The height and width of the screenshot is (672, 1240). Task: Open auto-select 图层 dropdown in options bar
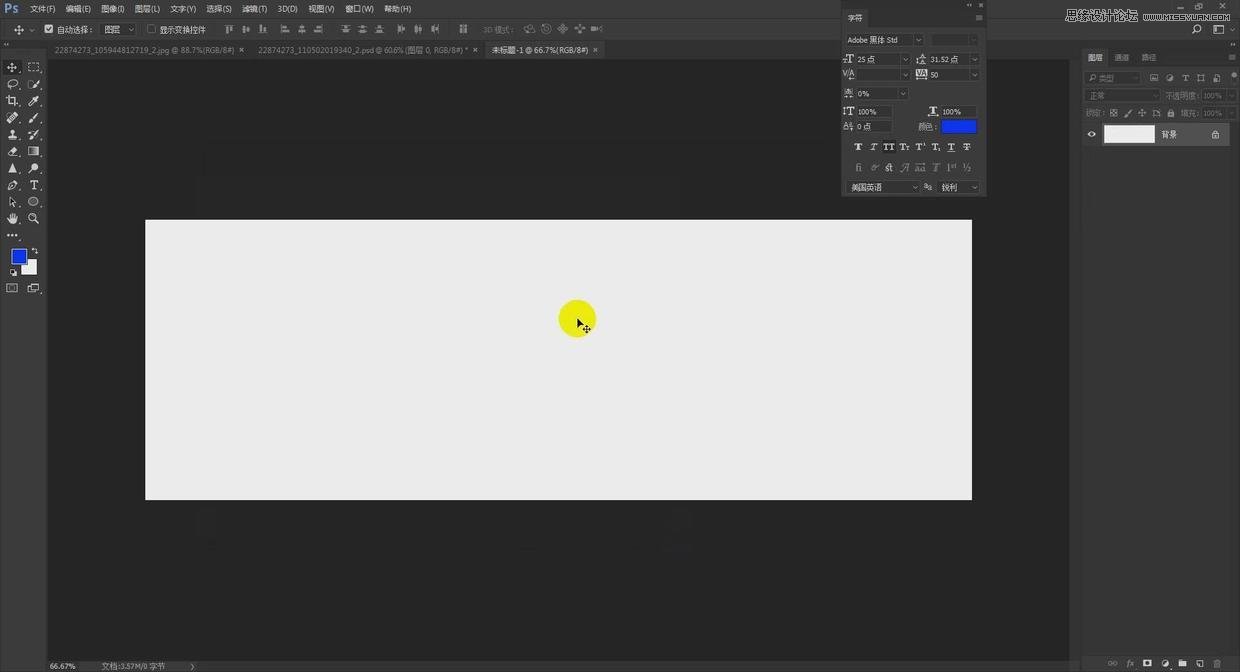point(118,29)
